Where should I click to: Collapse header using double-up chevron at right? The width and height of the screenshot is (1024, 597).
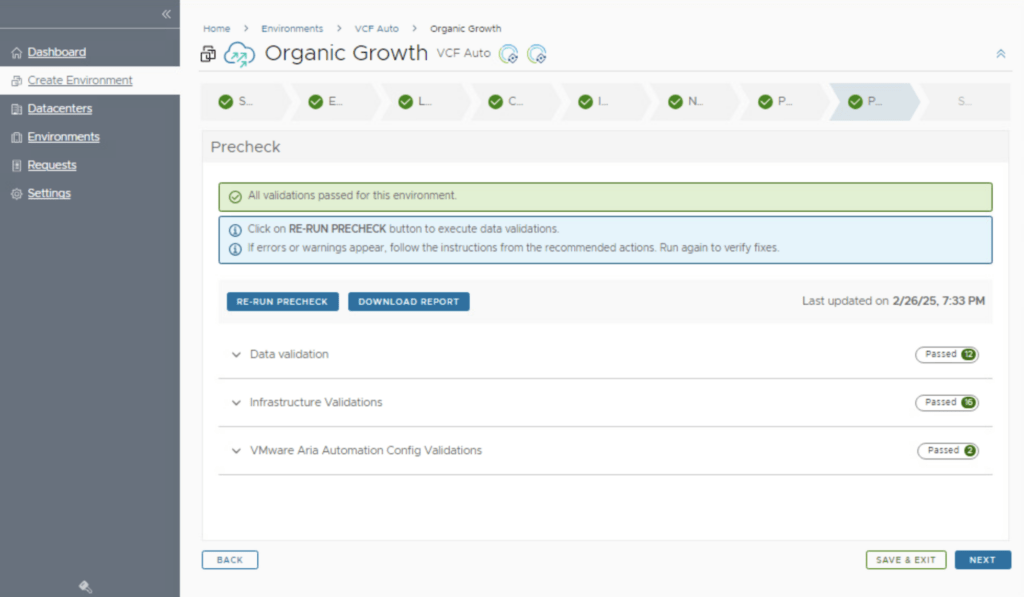(1000, 54)
